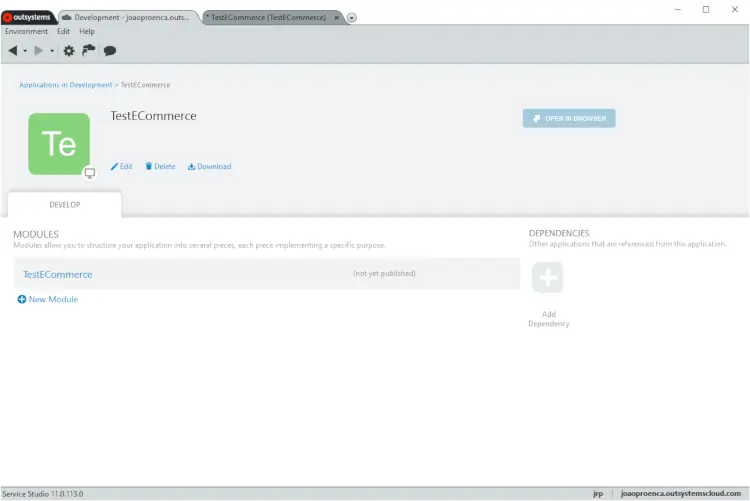Click the forward navigation arrow
Viewport: 750px width, 501px height.
point(39,51)
